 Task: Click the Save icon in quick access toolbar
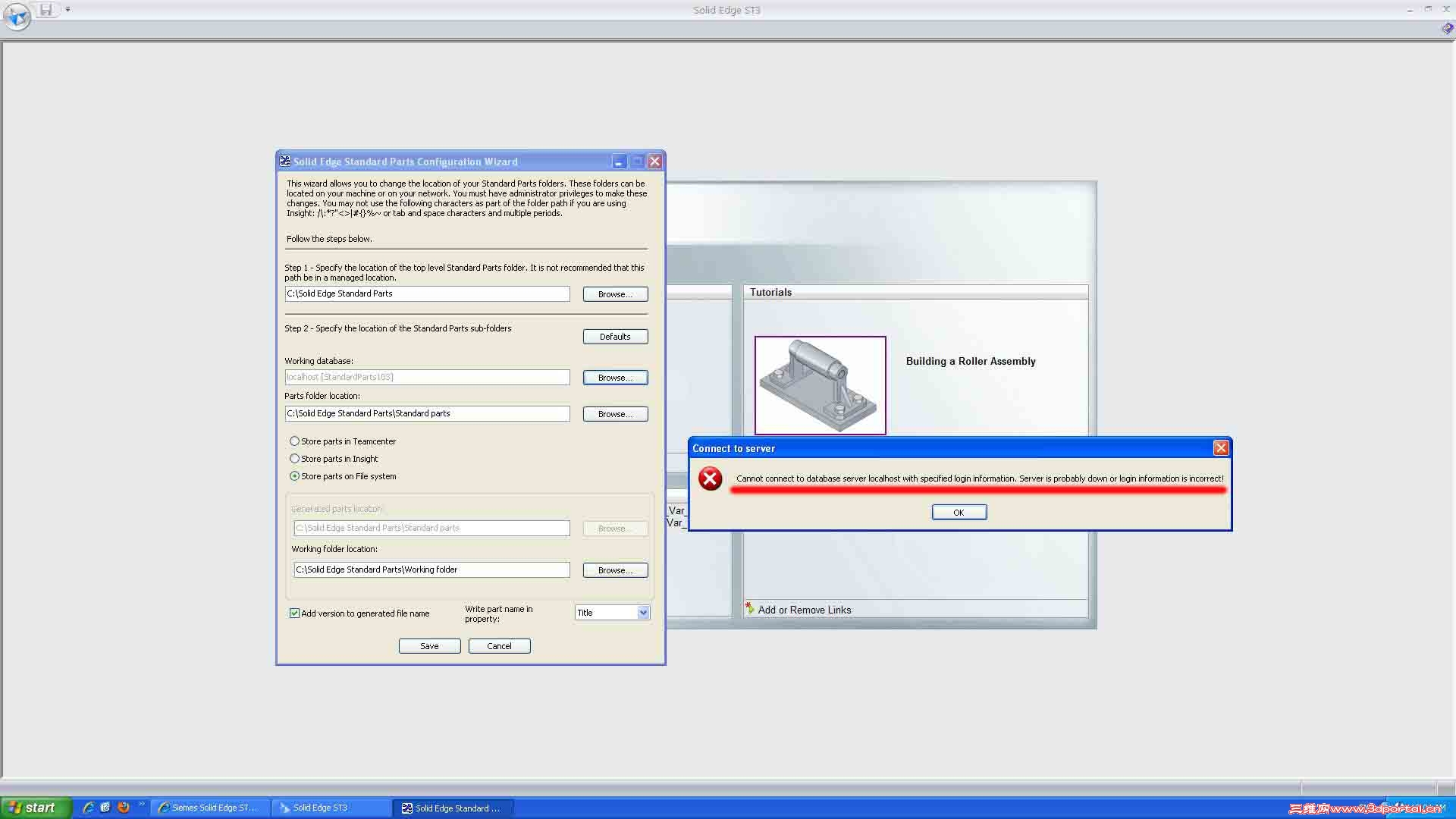point(46,10)
